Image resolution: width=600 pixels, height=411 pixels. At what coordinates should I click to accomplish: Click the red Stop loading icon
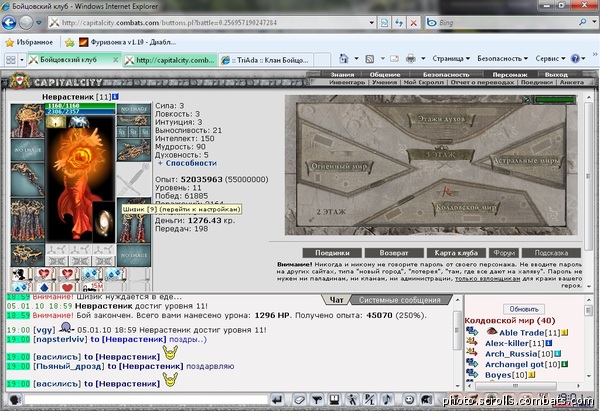[x=413, y=23]
